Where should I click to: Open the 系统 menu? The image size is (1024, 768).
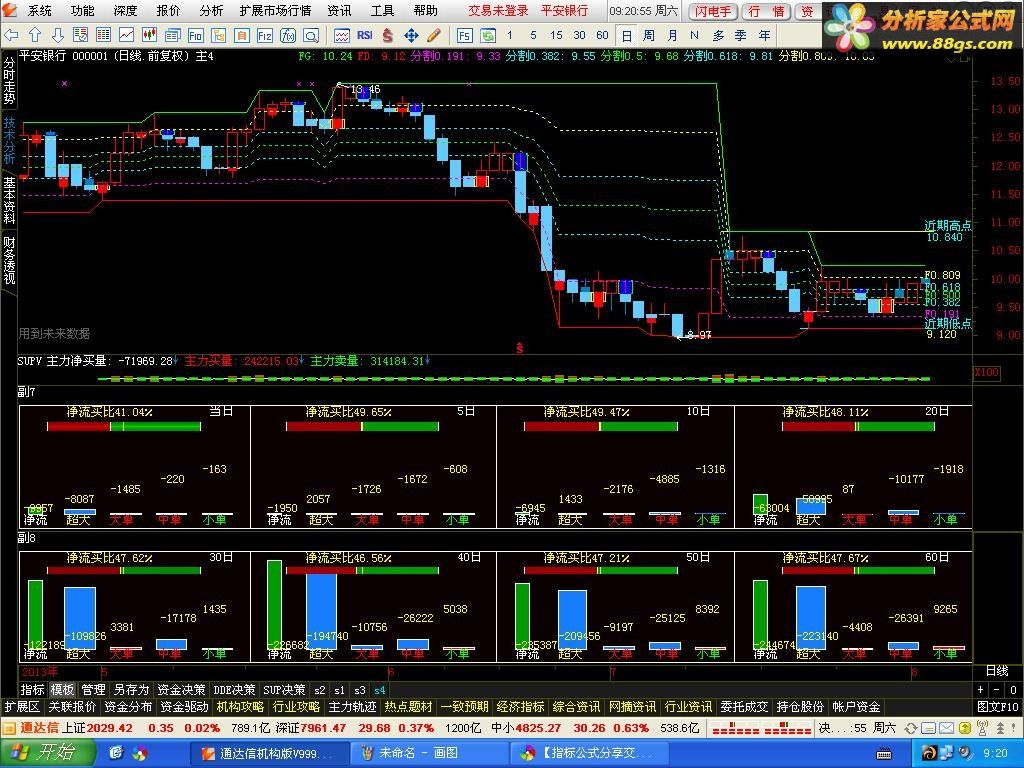(39, 10)
